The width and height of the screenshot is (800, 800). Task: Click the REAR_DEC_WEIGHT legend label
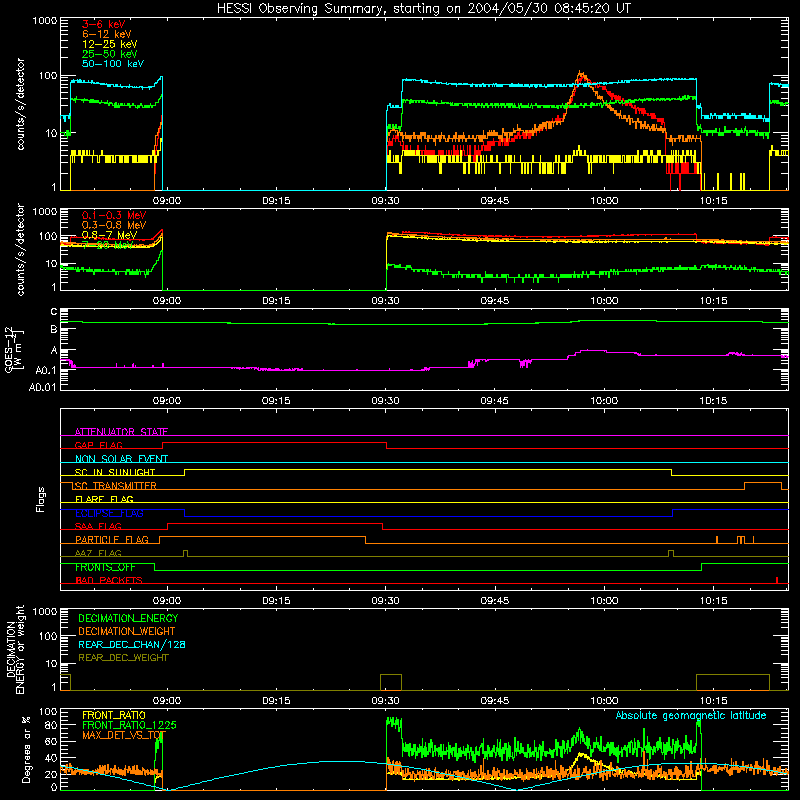pos(123,658)
